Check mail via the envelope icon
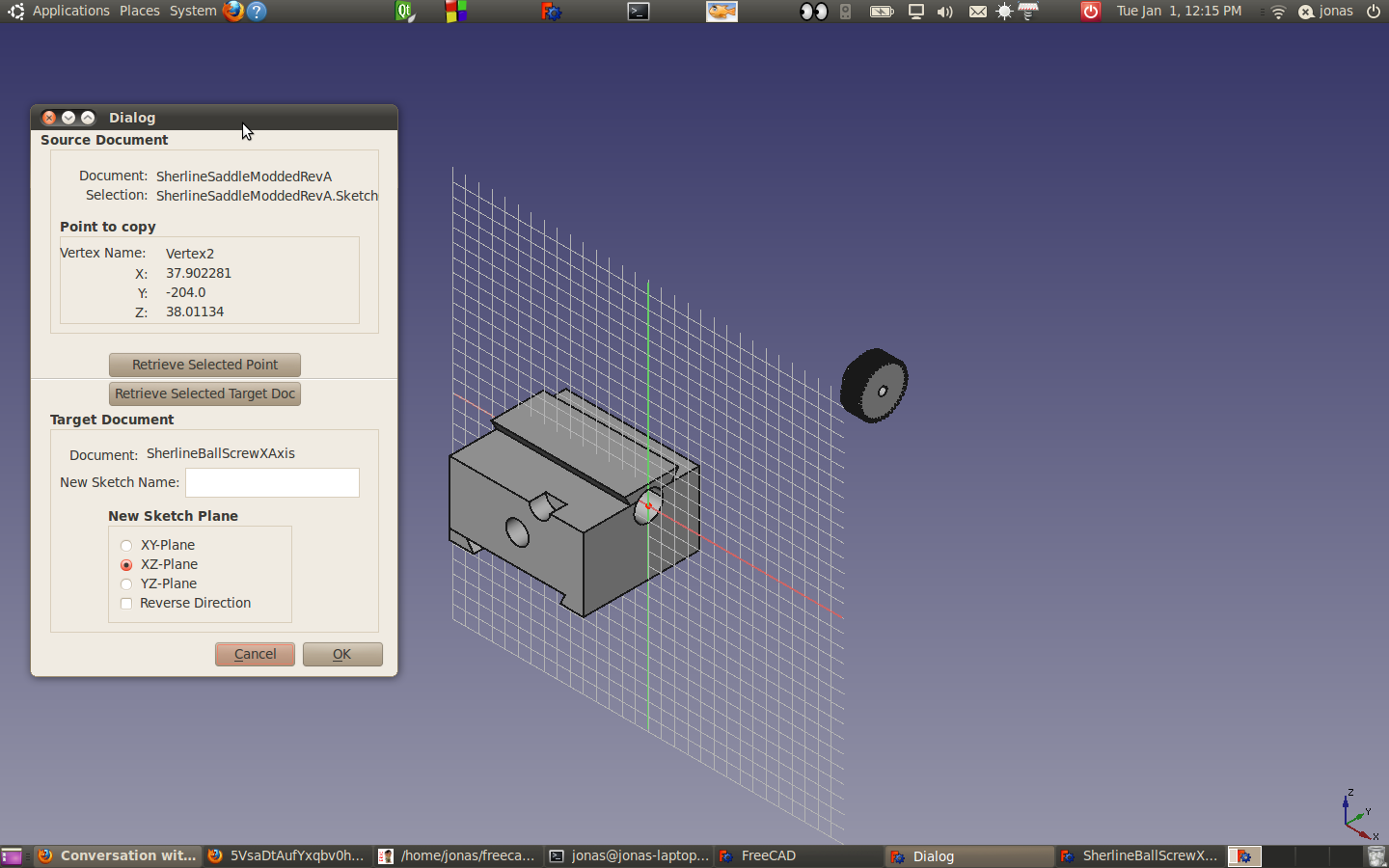The height and width of the screenshot is (868, 1389). [x=977, y=11]
